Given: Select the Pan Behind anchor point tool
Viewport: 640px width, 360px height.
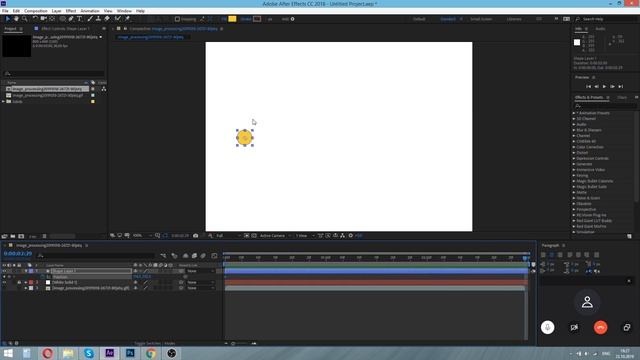Looking at the screenshot, I should point(52,19).
